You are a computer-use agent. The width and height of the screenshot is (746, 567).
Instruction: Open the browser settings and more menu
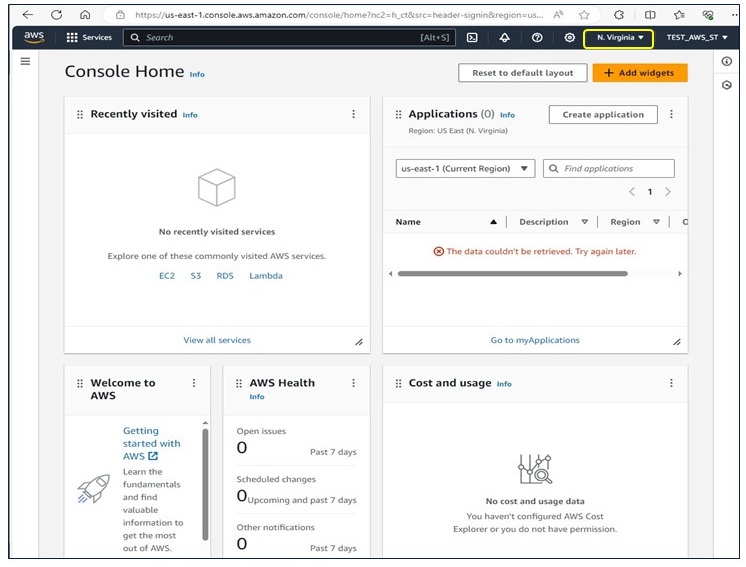735,15
